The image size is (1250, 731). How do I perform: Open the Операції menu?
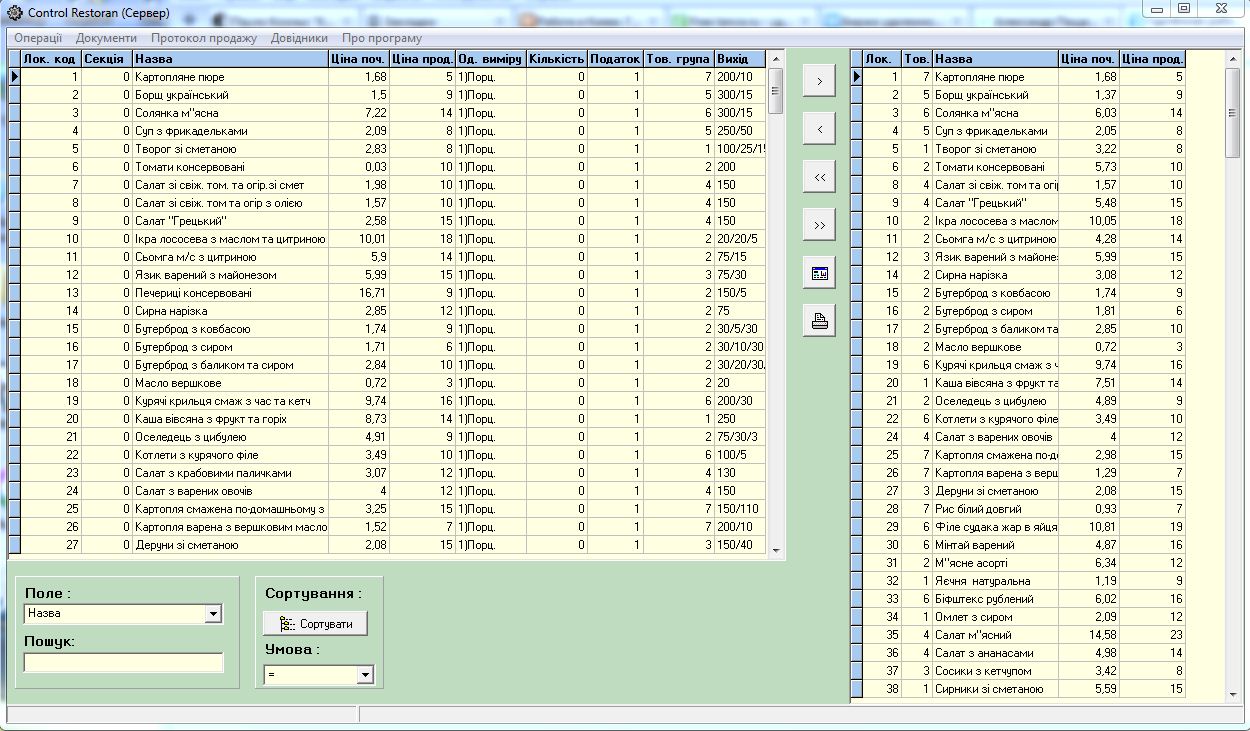(38, 38)
